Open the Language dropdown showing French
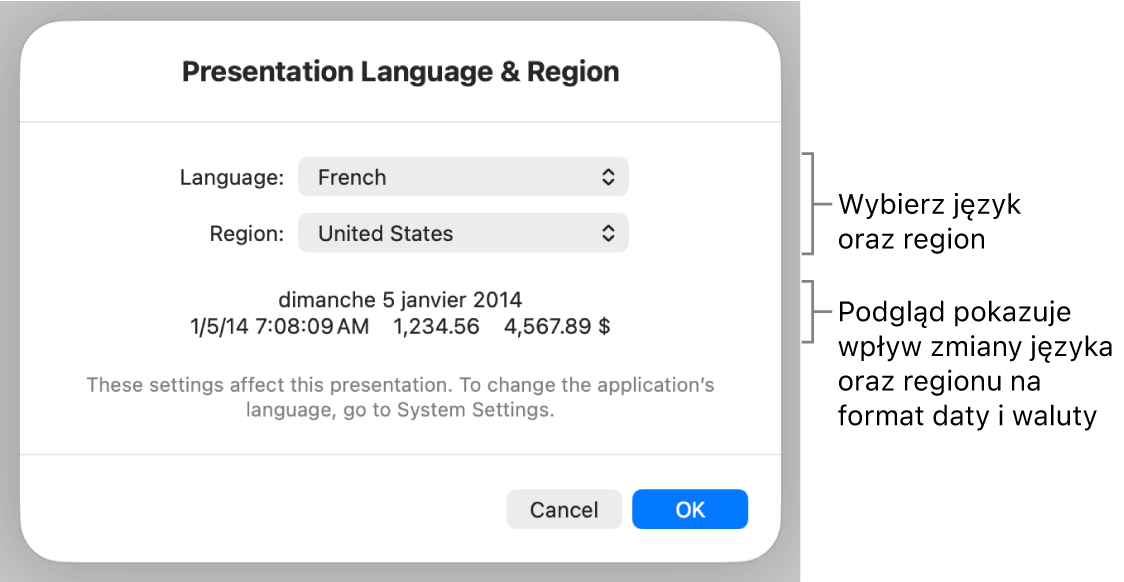Screen dimensions: 1124x582 point(463,177)
